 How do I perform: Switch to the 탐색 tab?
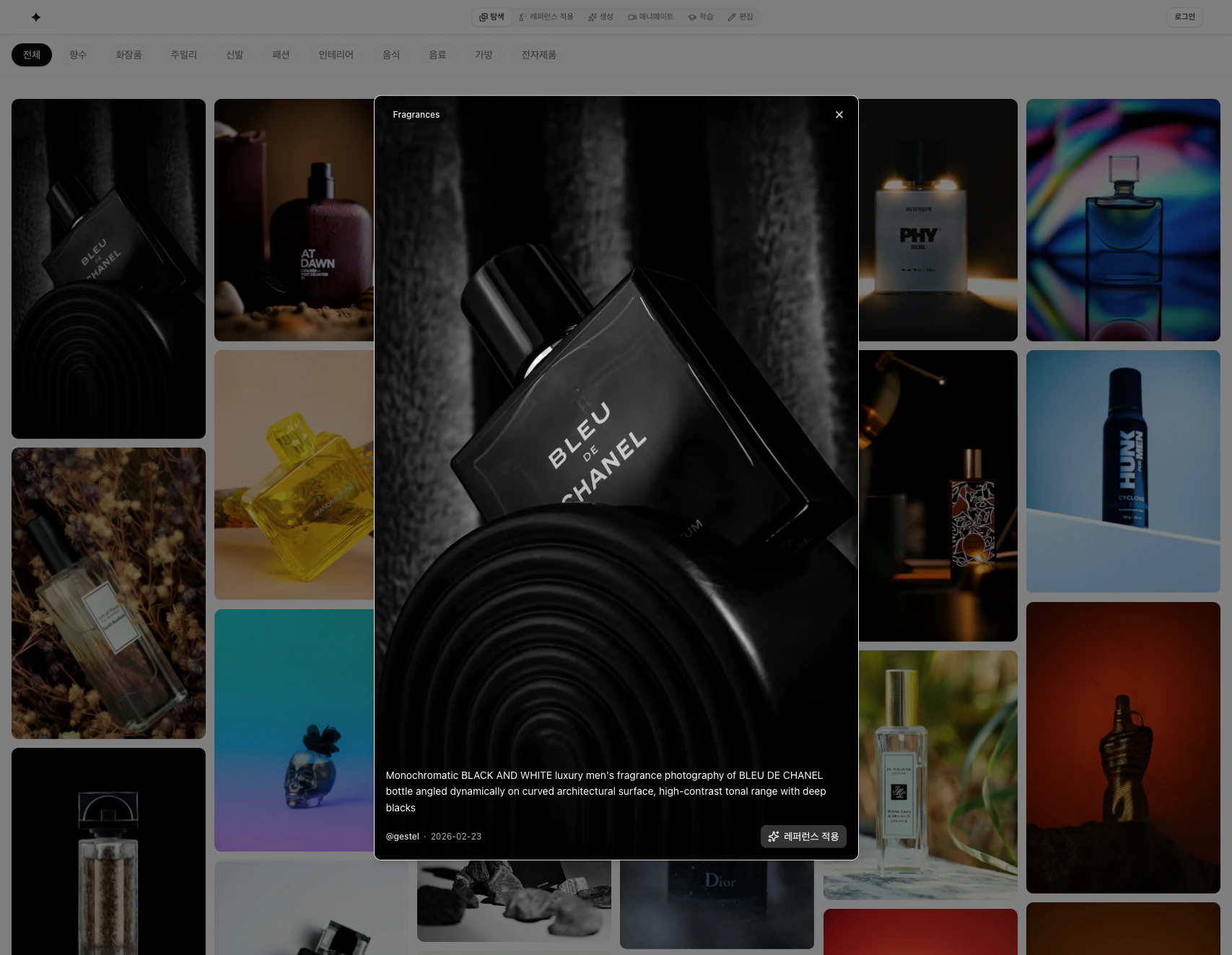[492, 17]
